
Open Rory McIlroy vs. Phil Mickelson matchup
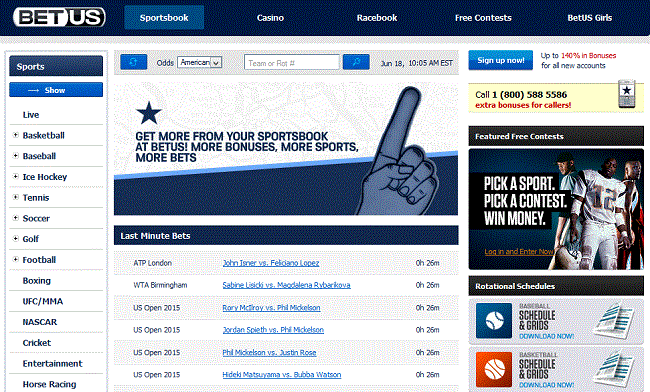[271, 307]
